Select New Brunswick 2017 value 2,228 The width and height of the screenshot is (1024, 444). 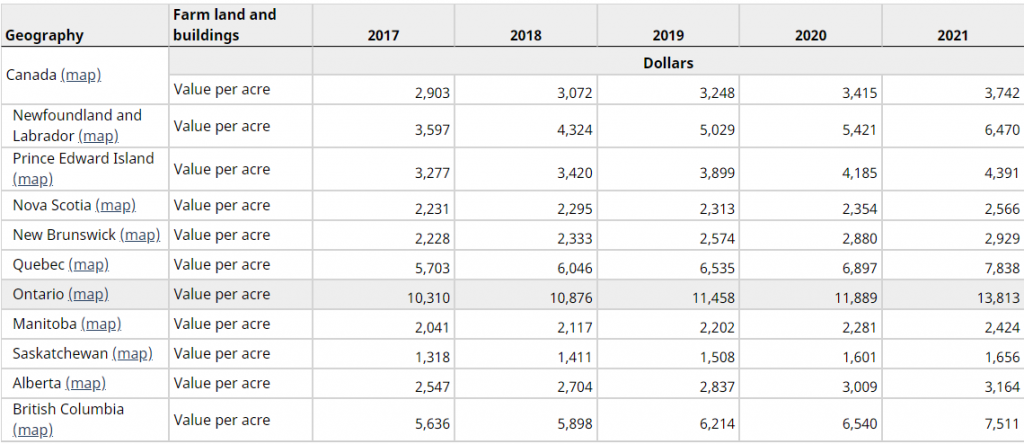click(432, 239)
